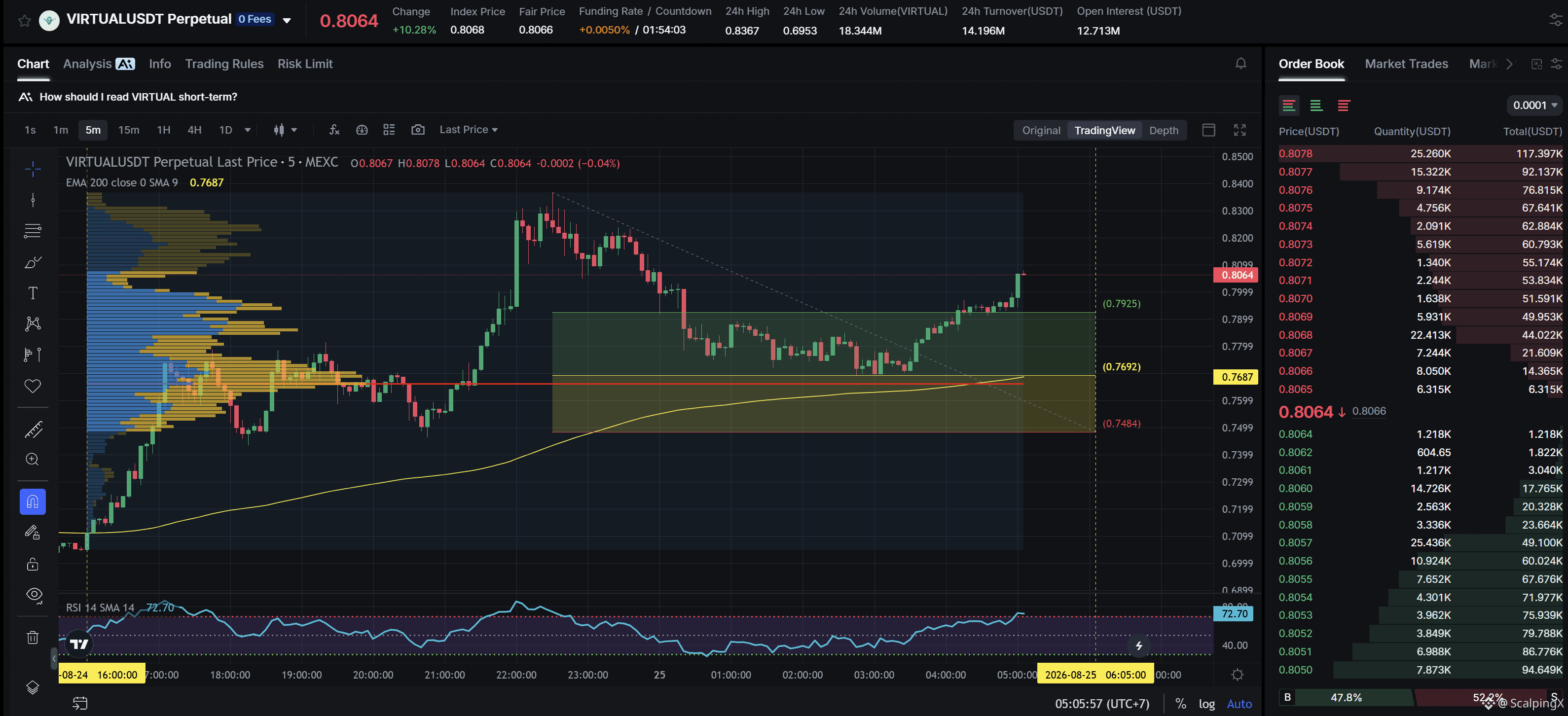The image size is (1568, 716).
Task: Open the Last Price source dropdown
Action: point(468,130)
